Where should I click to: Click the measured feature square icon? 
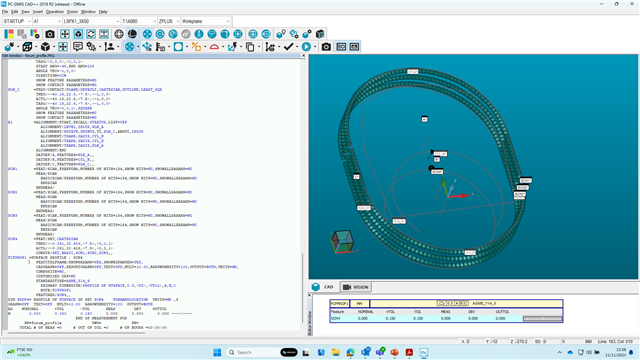pyautogui.click(x=178, y=47)
